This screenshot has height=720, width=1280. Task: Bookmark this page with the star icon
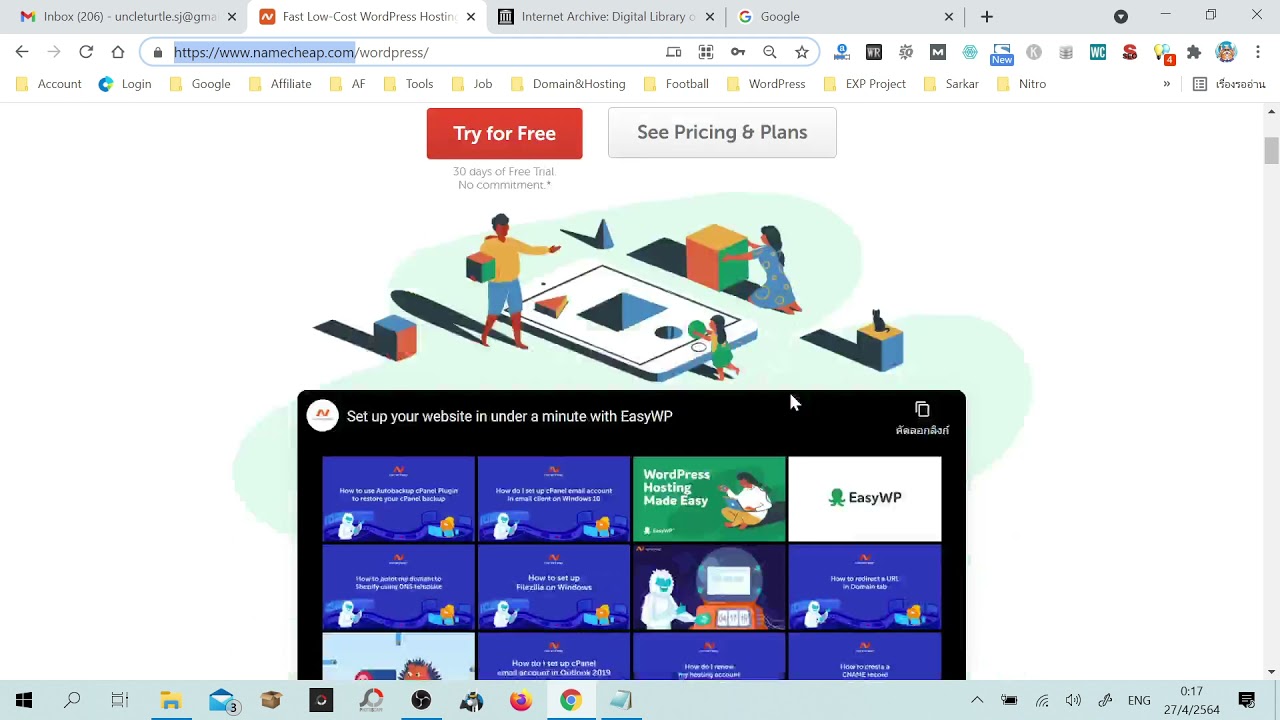pos(802,52)
